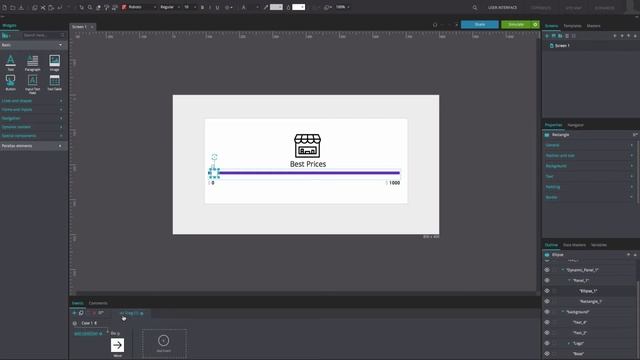Click the add event plus icon
Image resolution: width=640 pixels, height=360 pixels.
(x=74, y=313)
